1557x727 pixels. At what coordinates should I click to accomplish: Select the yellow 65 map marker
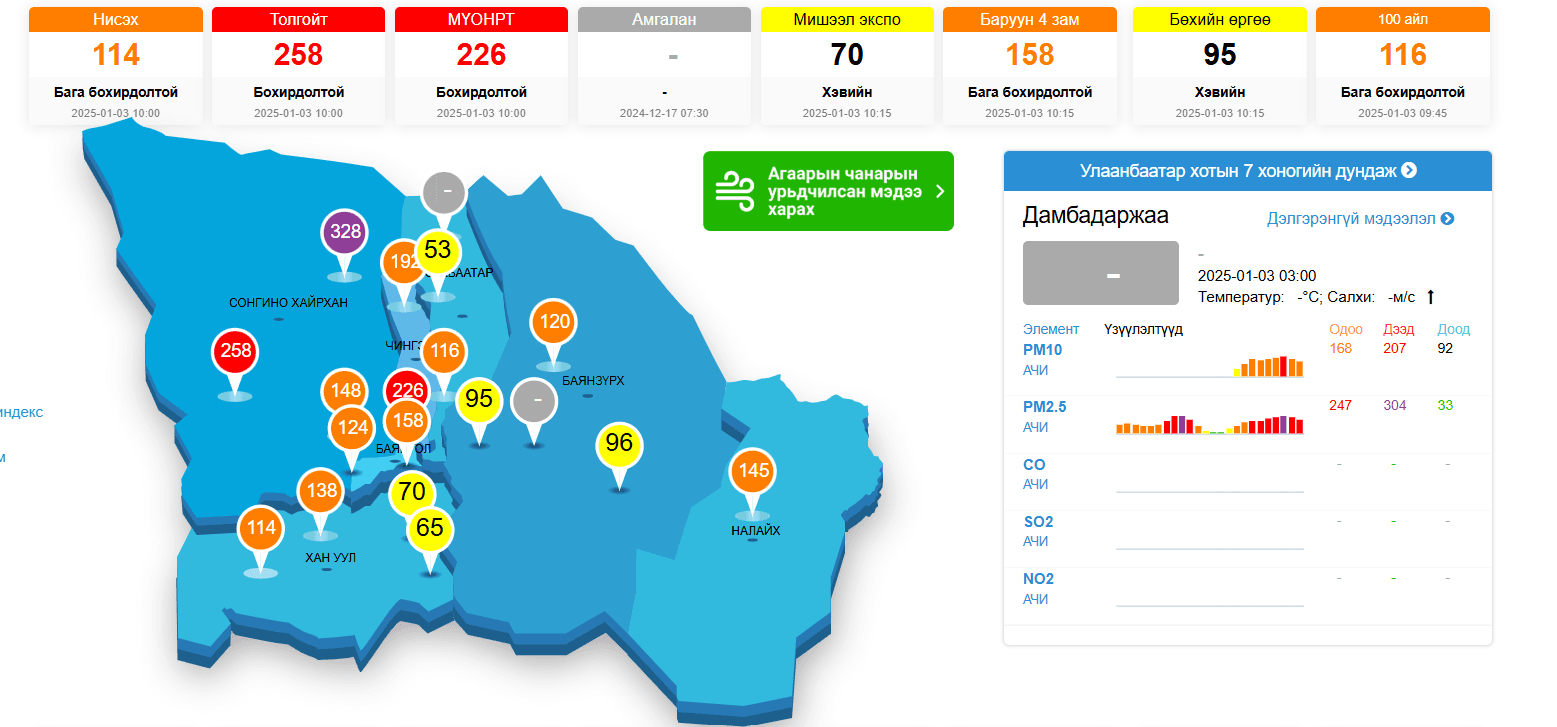point(429,529)
